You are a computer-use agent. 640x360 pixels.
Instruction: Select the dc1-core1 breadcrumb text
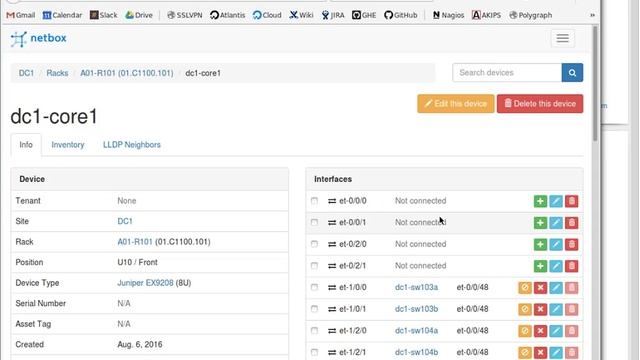pos(203,73)
